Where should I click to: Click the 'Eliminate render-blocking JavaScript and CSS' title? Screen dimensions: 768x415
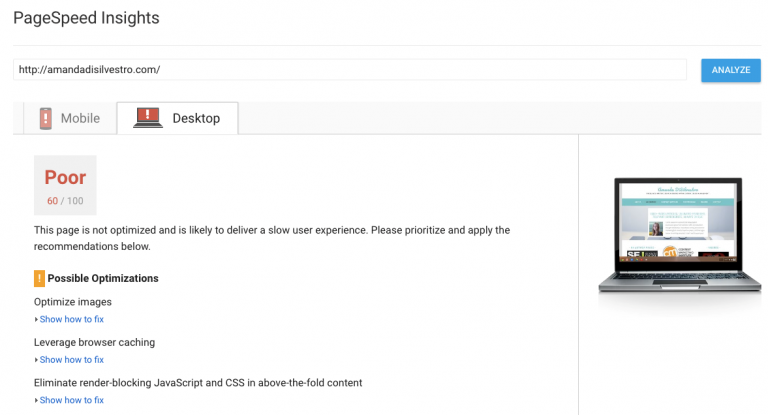click(x=198, y=382)
